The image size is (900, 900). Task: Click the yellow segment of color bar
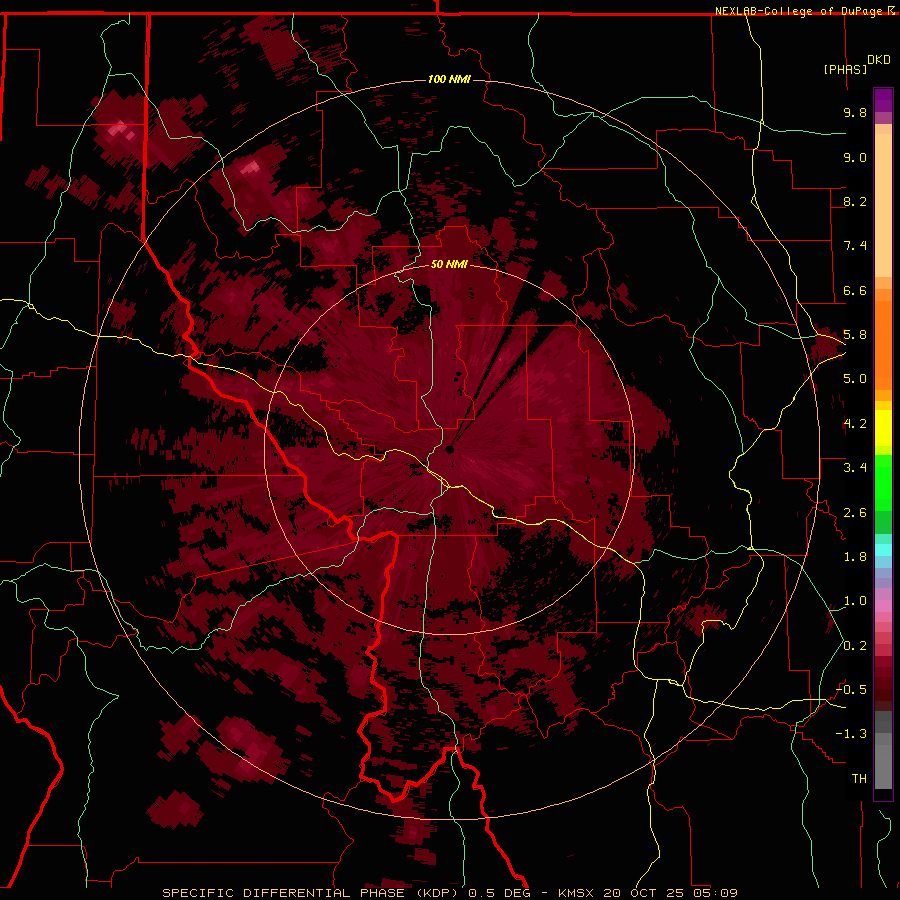click(x=883, y=428)
